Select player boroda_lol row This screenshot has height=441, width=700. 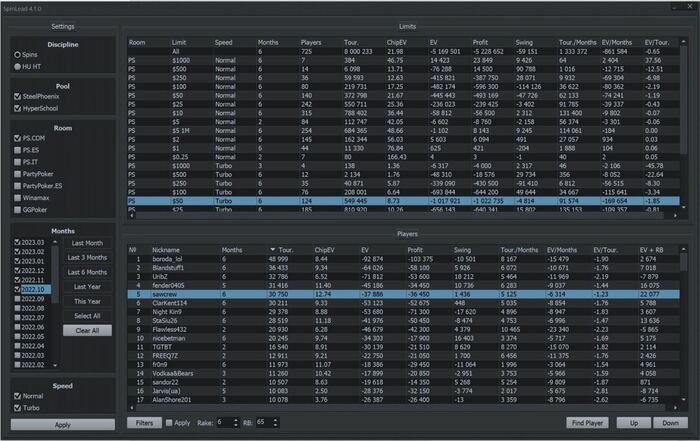click(x=403, y=259)
